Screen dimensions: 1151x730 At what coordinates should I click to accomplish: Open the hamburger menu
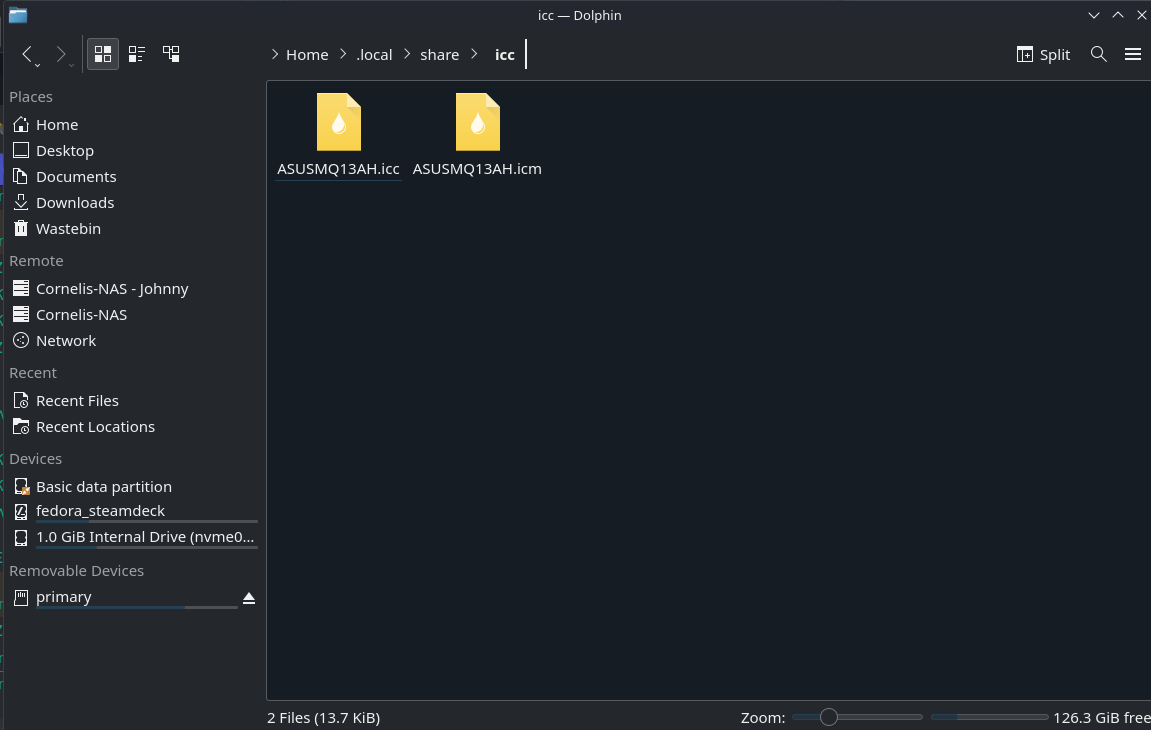tap(1133, 54)
